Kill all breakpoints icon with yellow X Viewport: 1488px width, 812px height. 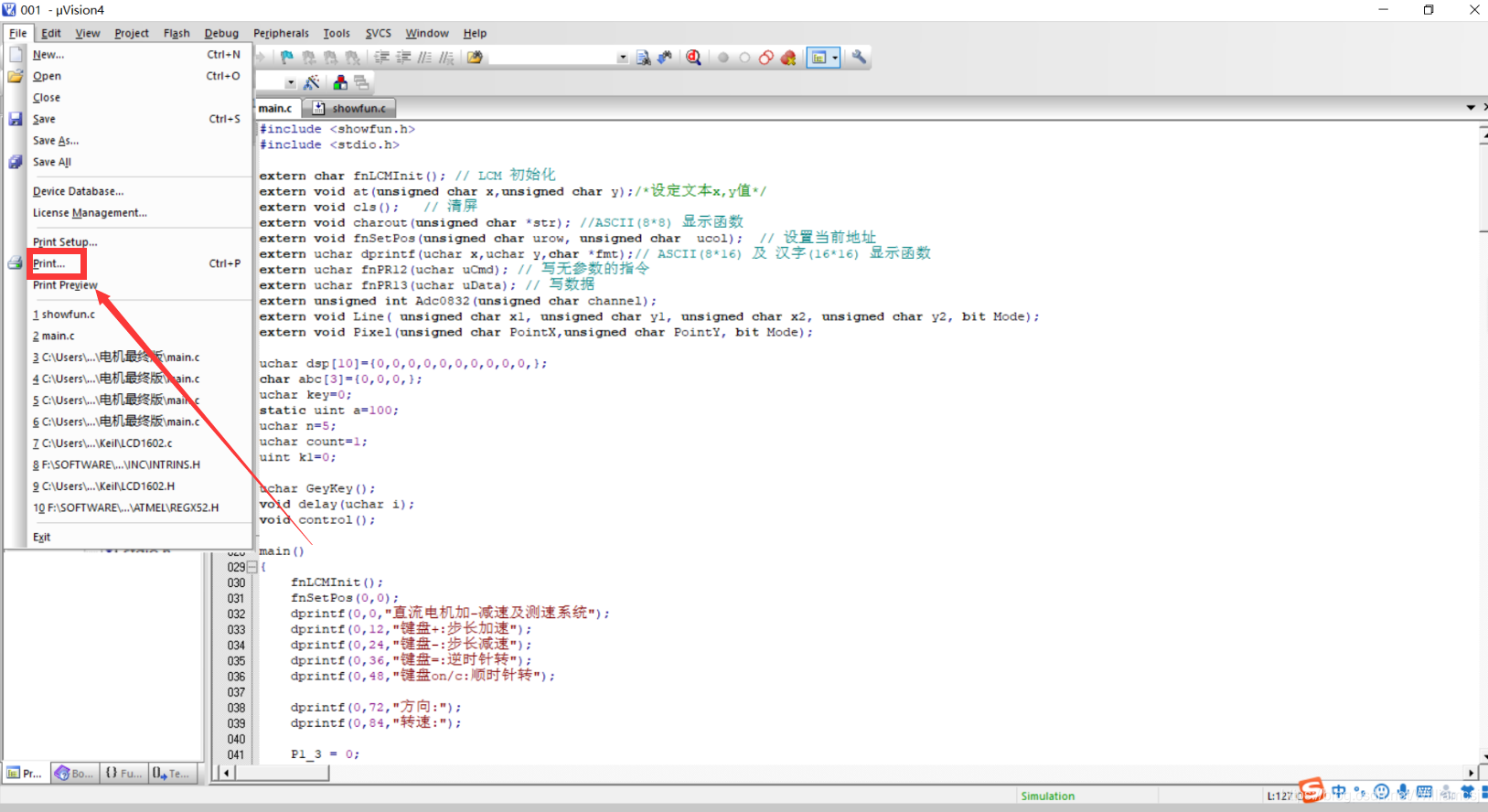[788, 58]
